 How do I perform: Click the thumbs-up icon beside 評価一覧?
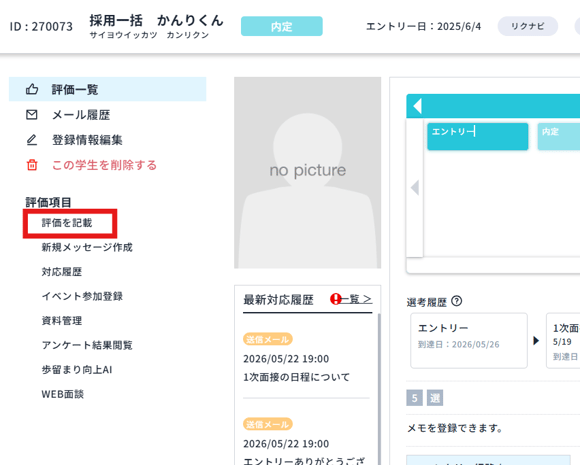pos(32,89)
